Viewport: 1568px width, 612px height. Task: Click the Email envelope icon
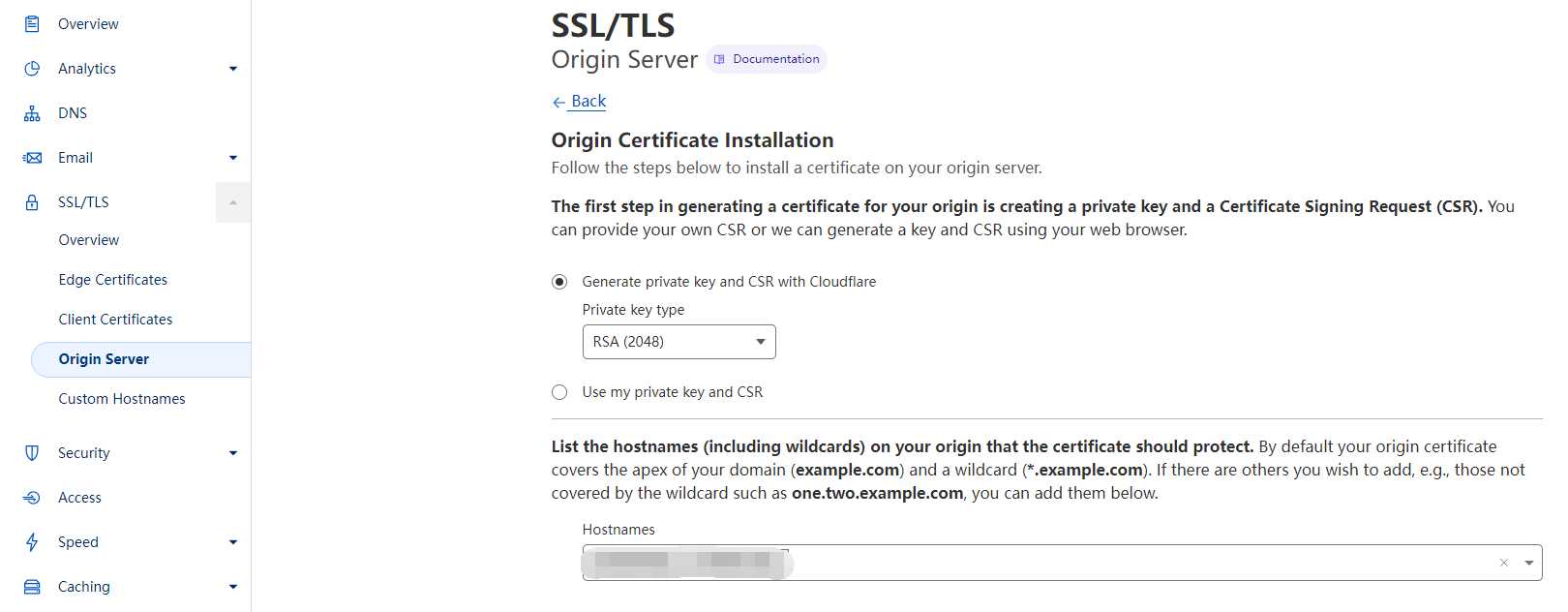point(32,158)
